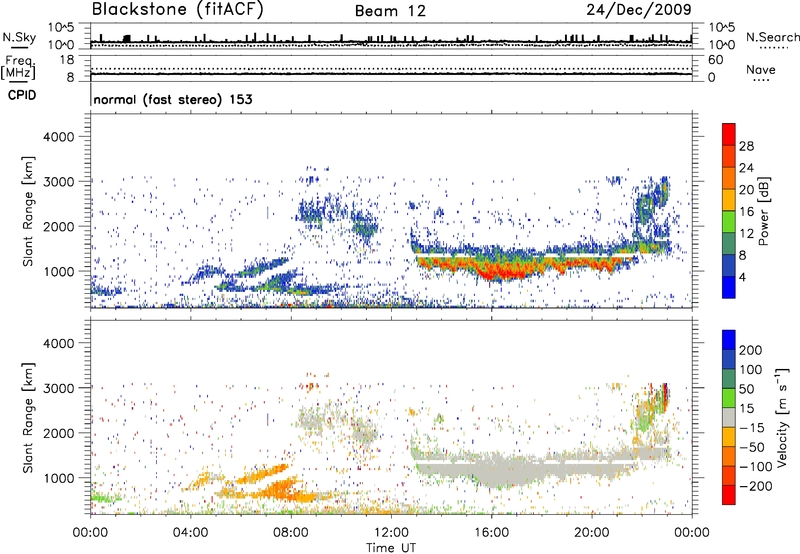Click the '24' label on Power colorbar

pos(746,168)
